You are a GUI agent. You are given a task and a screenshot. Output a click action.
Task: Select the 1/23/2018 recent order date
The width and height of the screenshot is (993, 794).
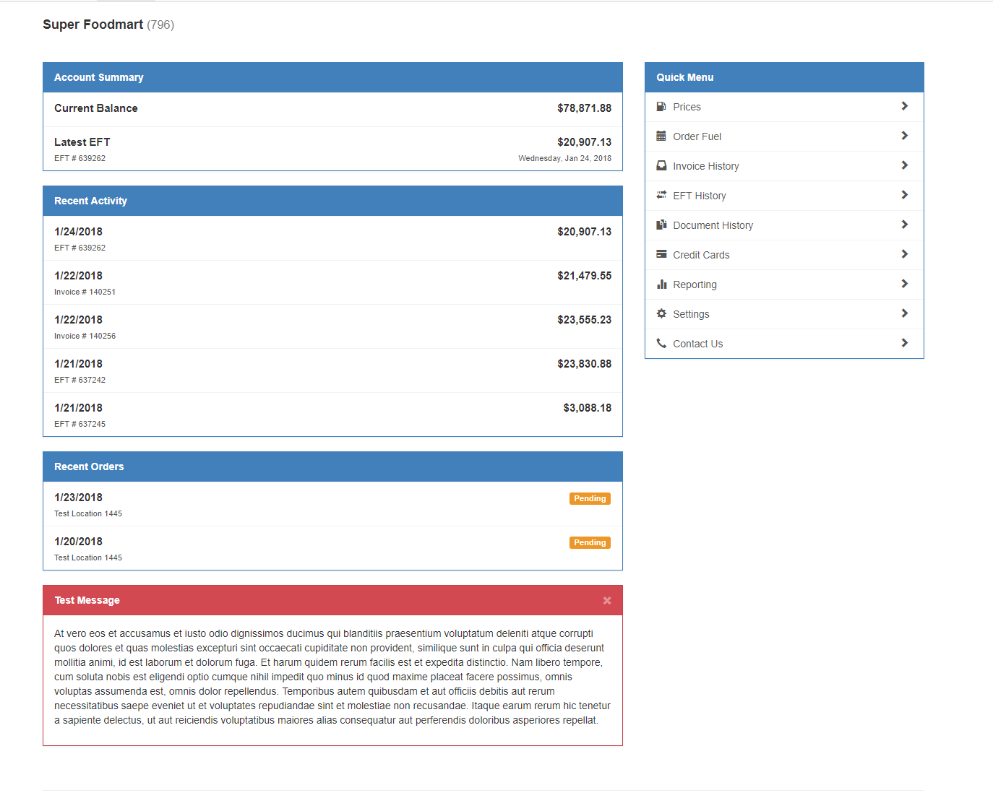[x=78, y=497]
